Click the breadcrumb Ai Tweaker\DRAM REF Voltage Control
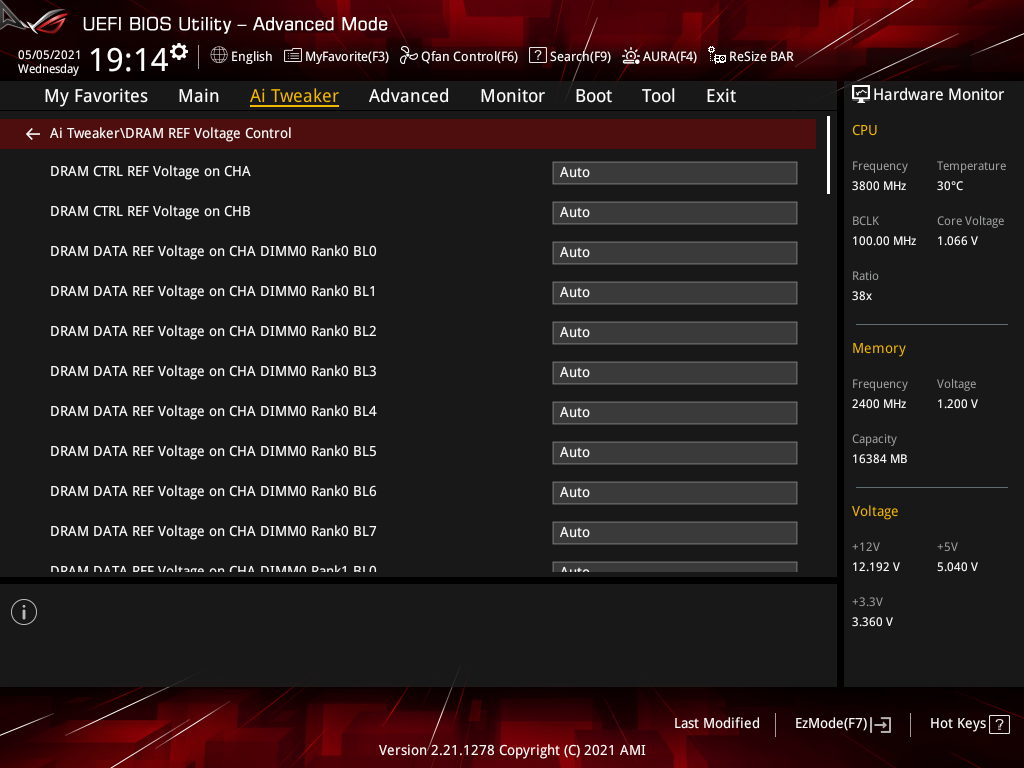The width and height of the screenshot is (1024, 768). pos(170,133)
